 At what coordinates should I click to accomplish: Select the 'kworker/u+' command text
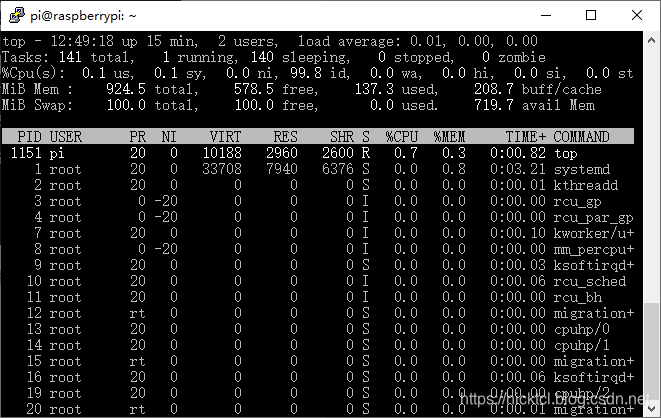tap(594, 233)
